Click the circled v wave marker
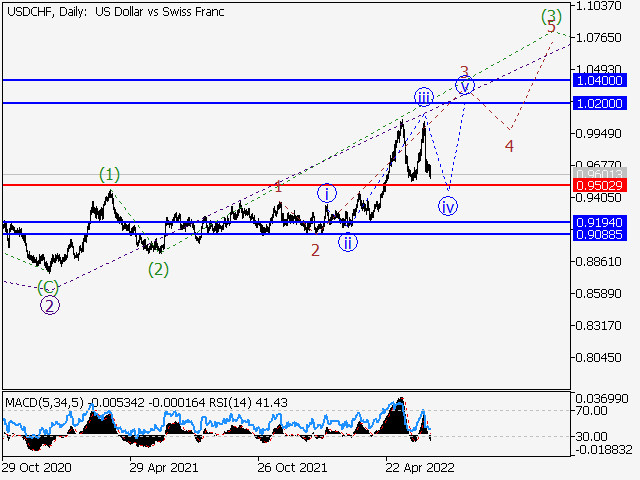 tap(464, 86)
